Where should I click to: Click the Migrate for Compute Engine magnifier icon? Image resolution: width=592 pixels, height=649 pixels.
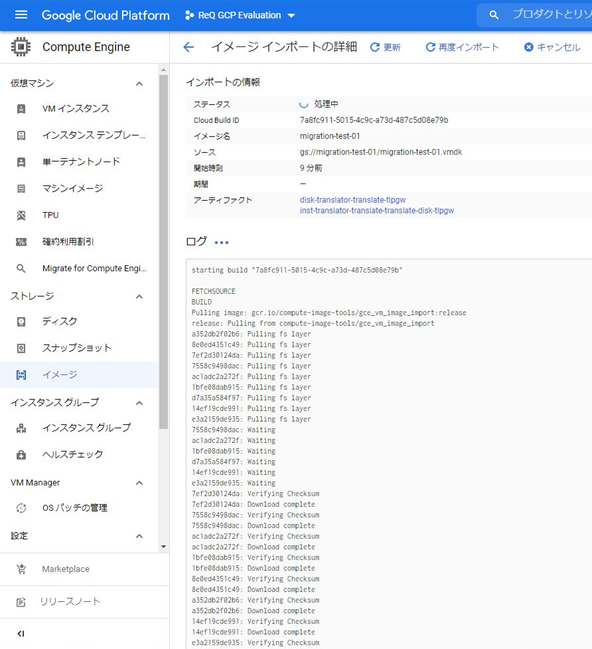pos(21,269)
